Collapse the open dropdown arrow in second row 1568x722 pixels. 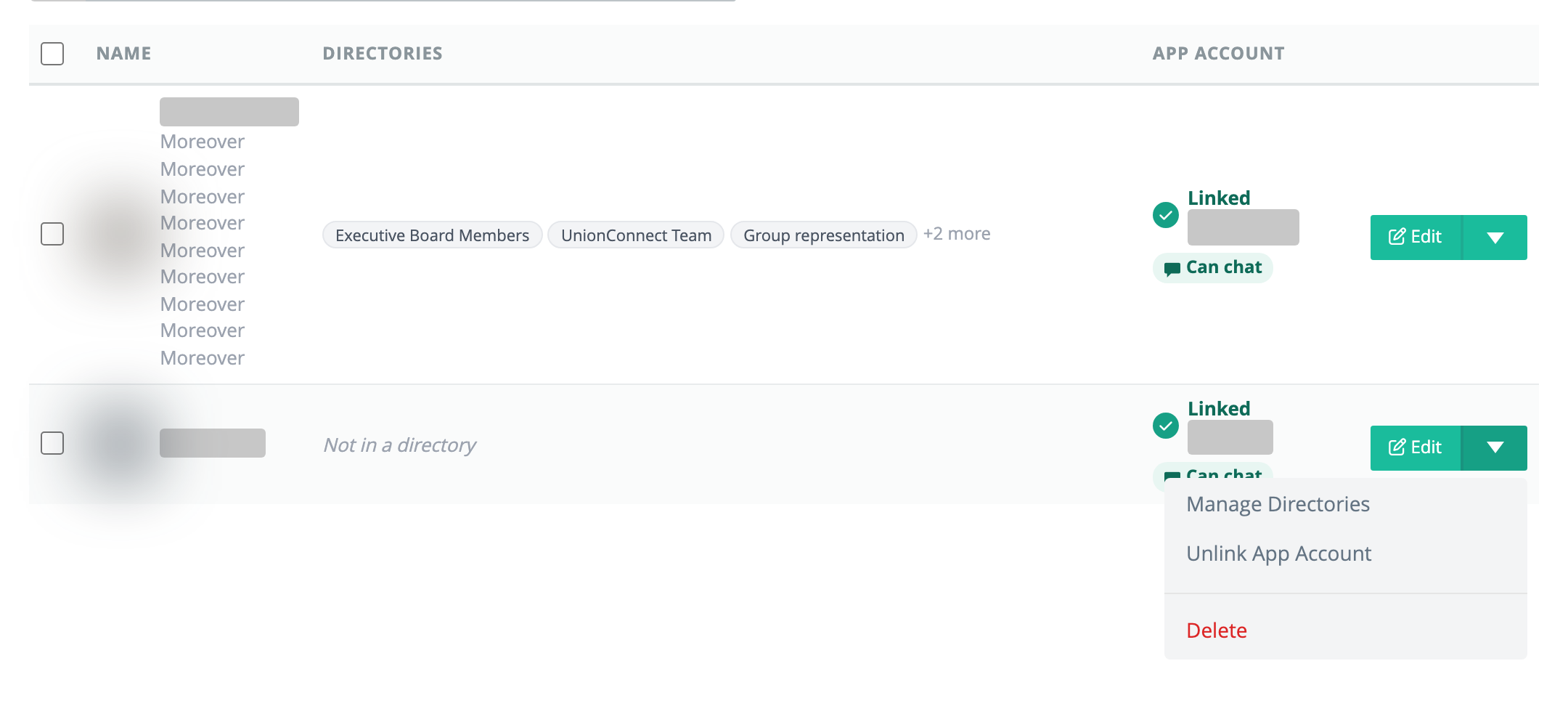point(1495,447)
